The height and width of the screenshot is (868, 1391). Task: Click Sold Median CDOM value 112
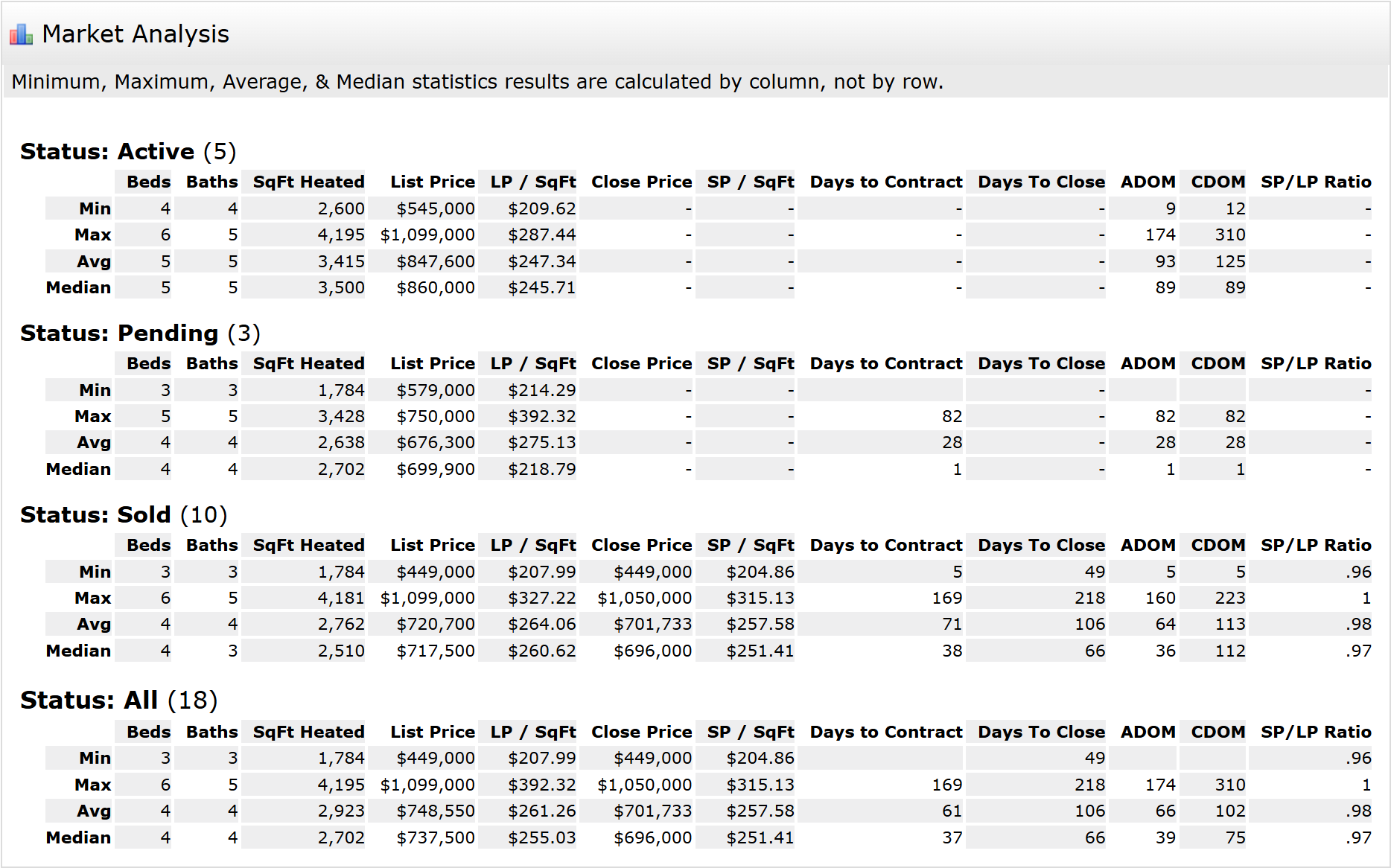1230,651
